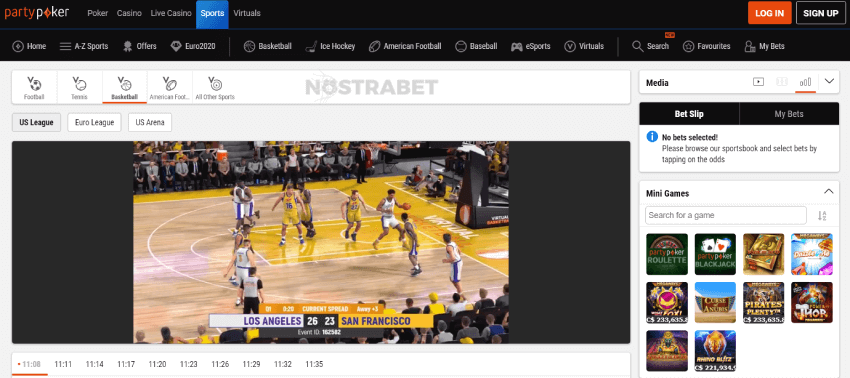Open the A-Z Sports menu
Image resolution: width=850 pixels, height=378 pixels.
(84, 47)
